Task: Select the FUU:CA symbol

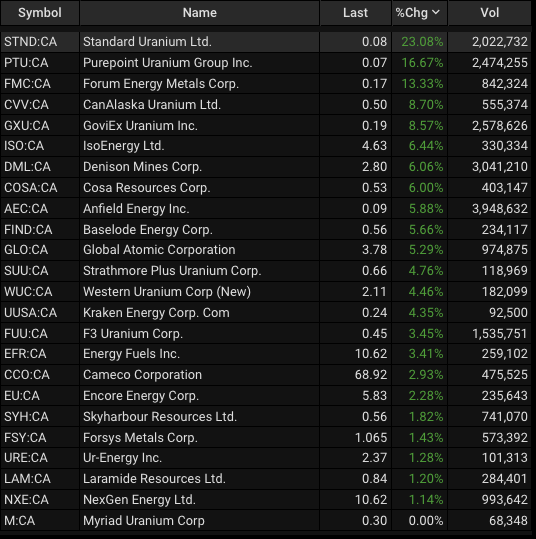Action: (26, 334)
